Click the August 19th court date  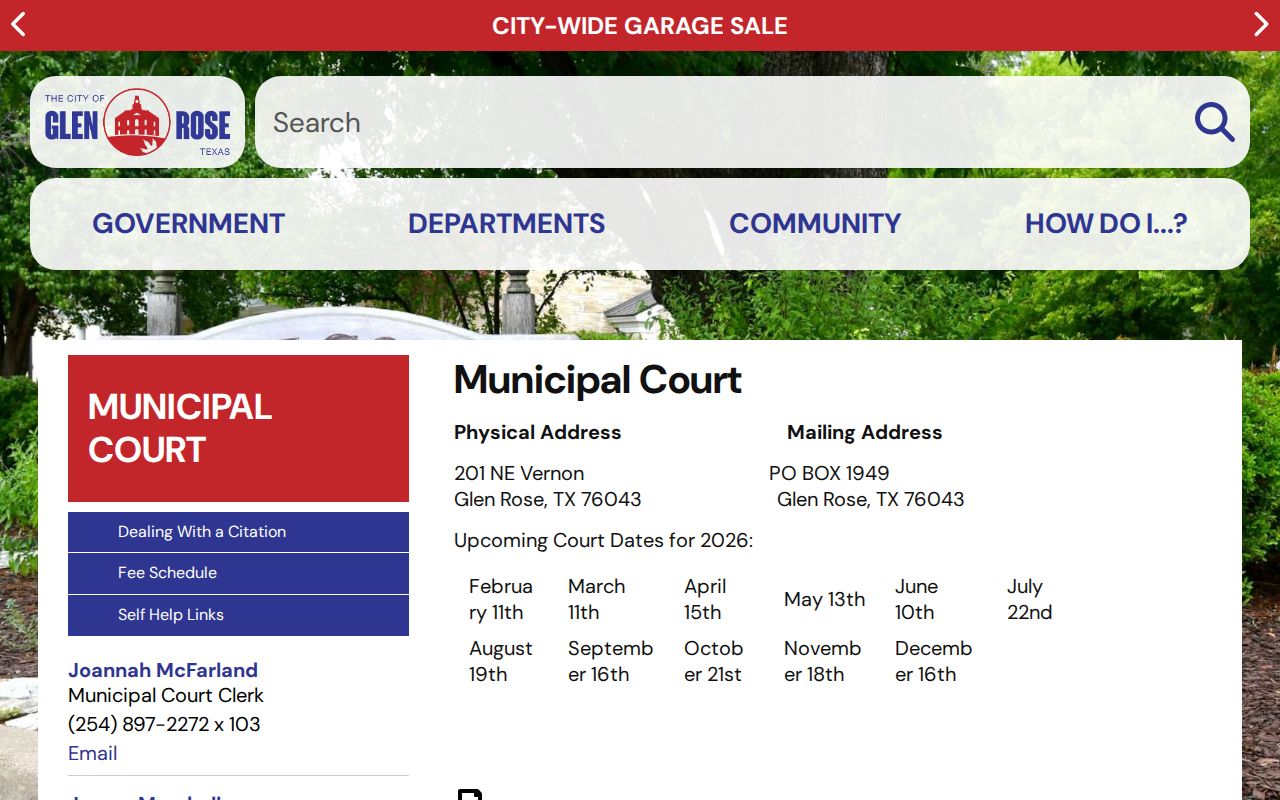point(501,661)
